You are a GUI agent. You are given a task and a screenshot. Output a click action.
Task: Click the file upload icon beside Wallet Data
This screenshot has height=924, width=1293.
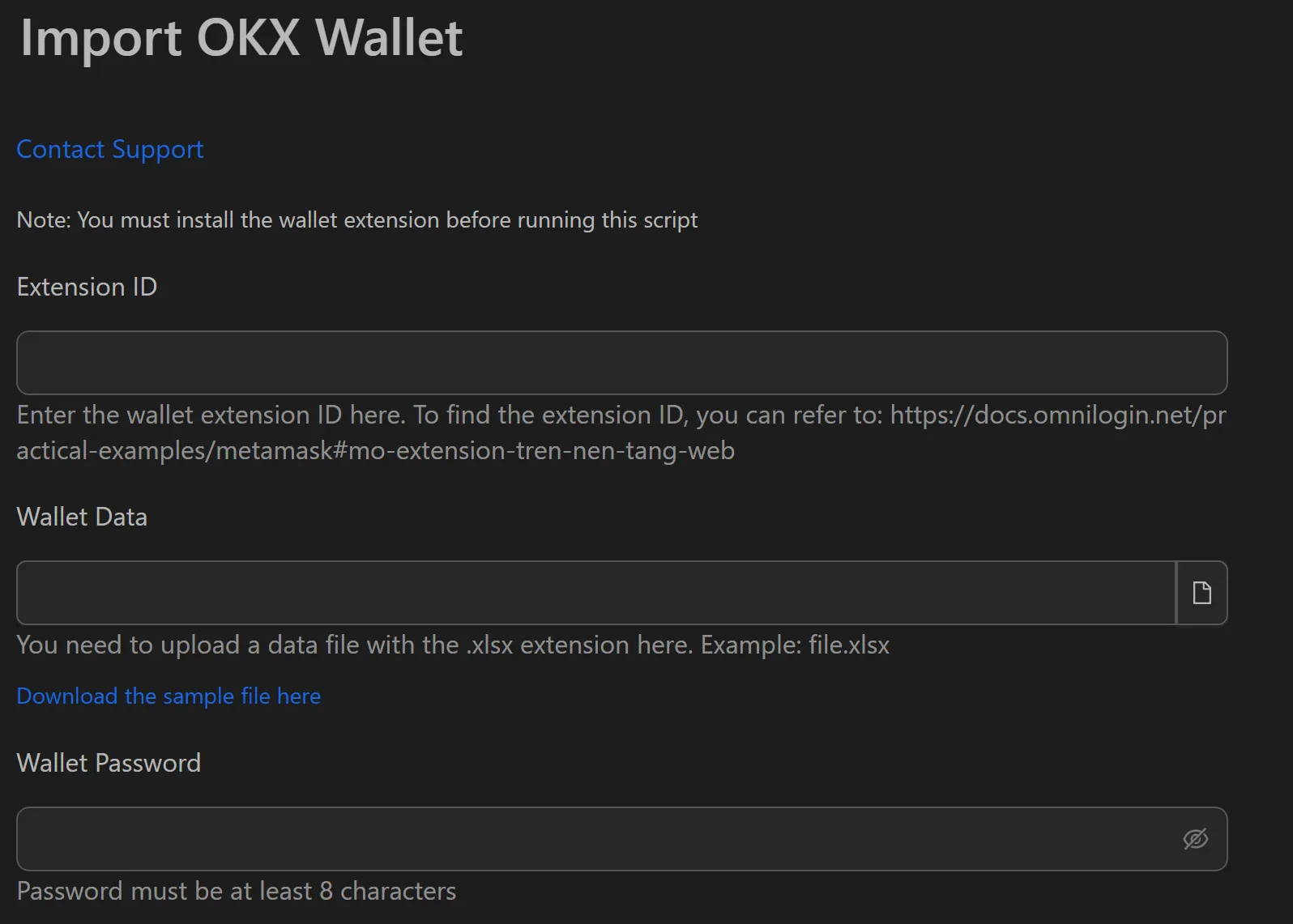(1201, 593)
